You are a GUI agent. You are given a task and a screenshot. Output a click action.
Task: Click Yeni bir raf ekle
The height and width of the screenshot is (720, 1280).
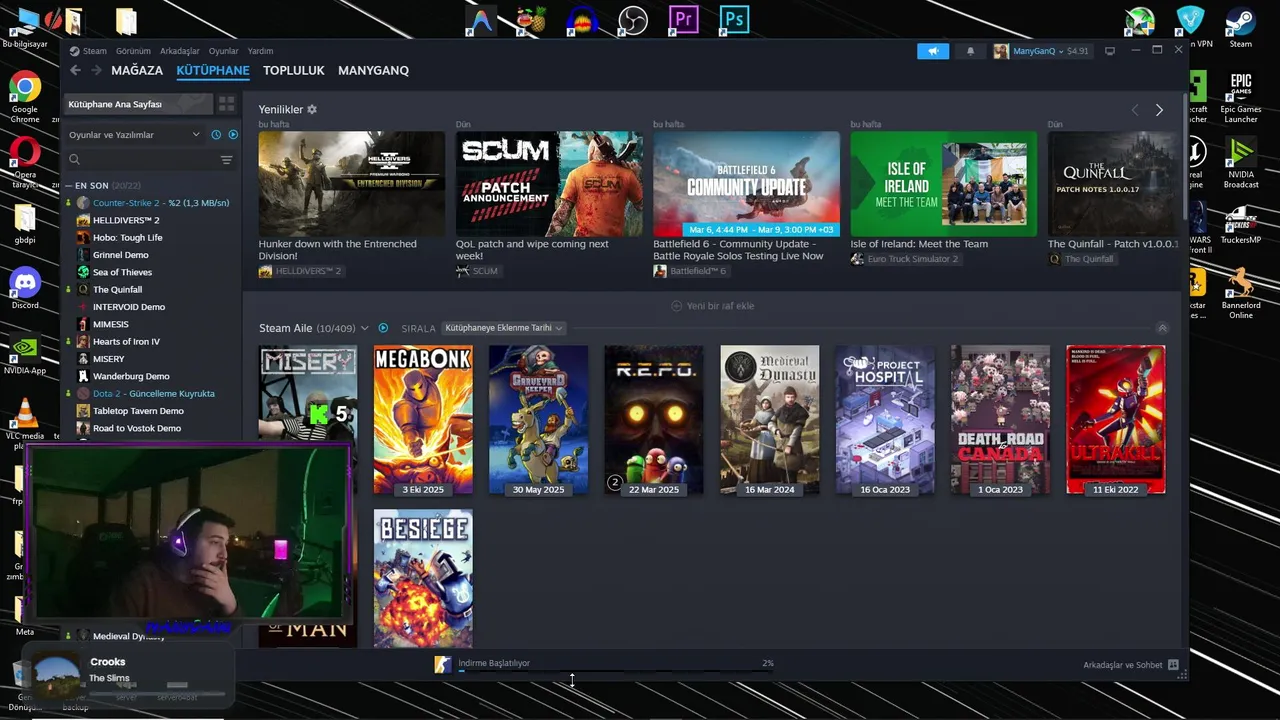712,306
